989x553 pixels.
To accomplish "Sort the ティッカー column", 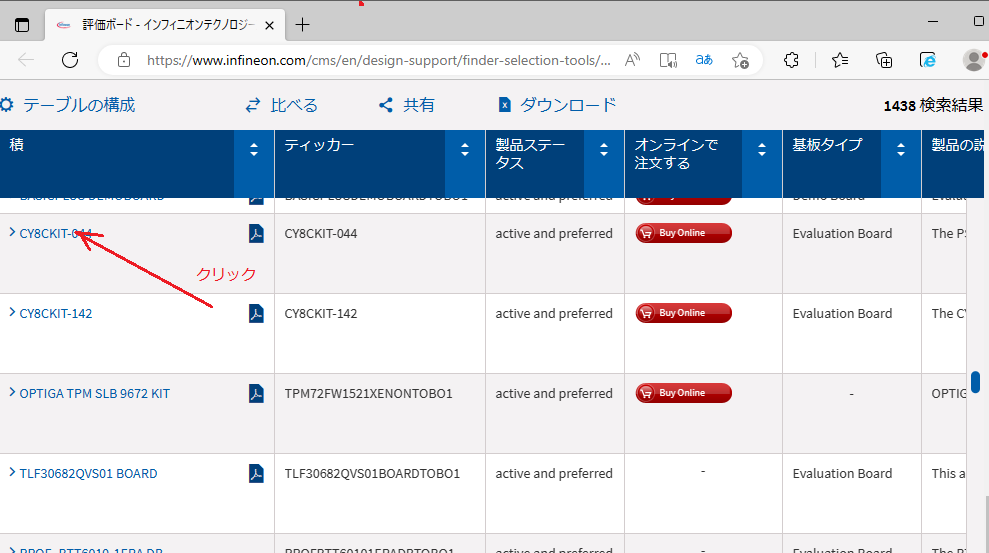I will (x=465, y=149).
